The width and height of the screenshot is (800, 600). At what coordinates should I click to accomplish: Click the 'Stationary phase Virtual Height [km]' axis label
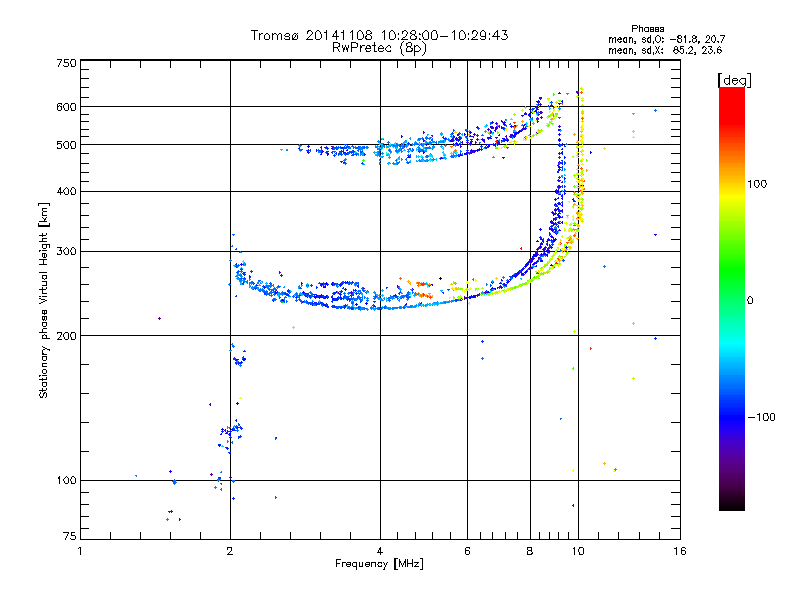point(44,300)
